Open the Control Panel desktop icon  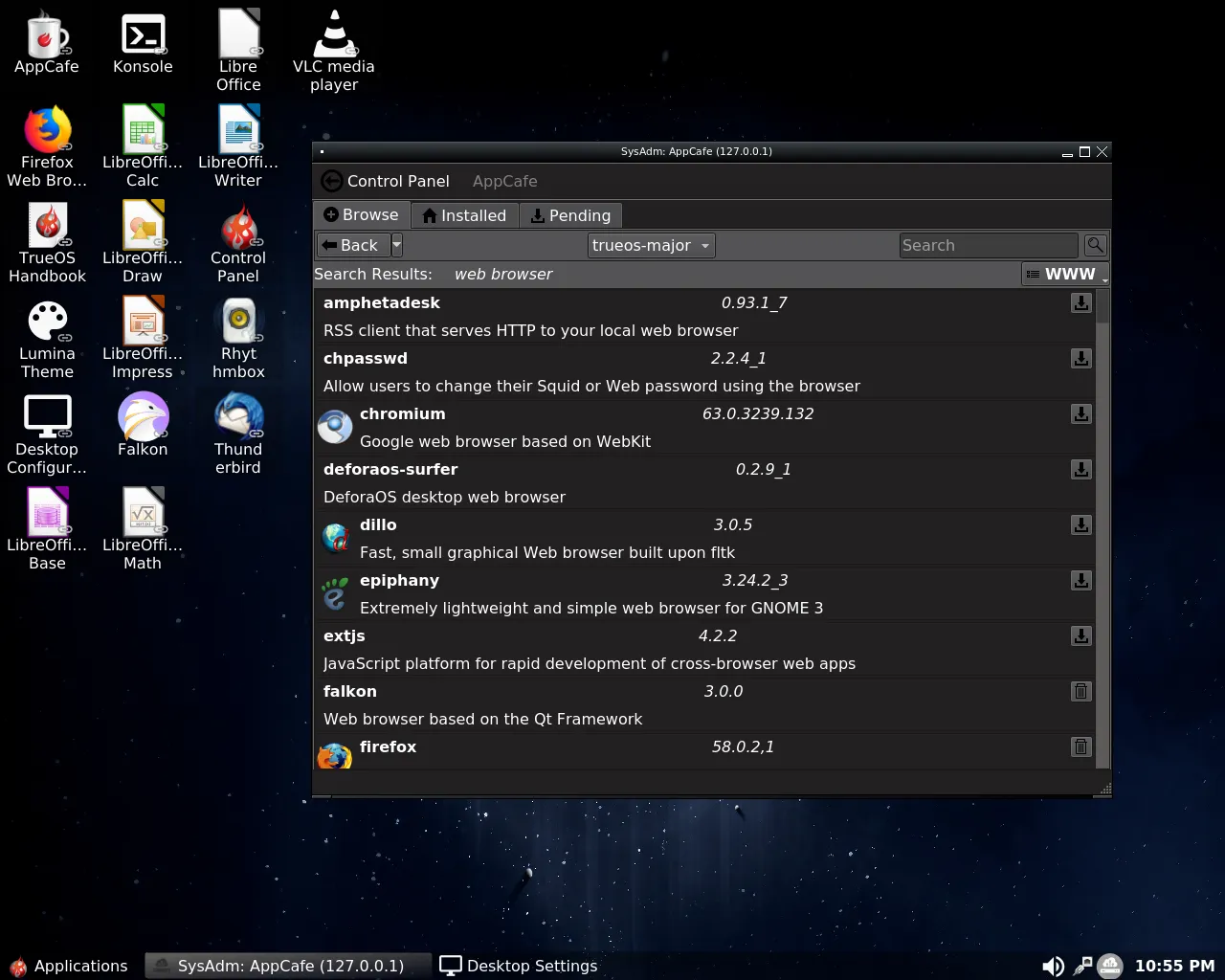238,242
